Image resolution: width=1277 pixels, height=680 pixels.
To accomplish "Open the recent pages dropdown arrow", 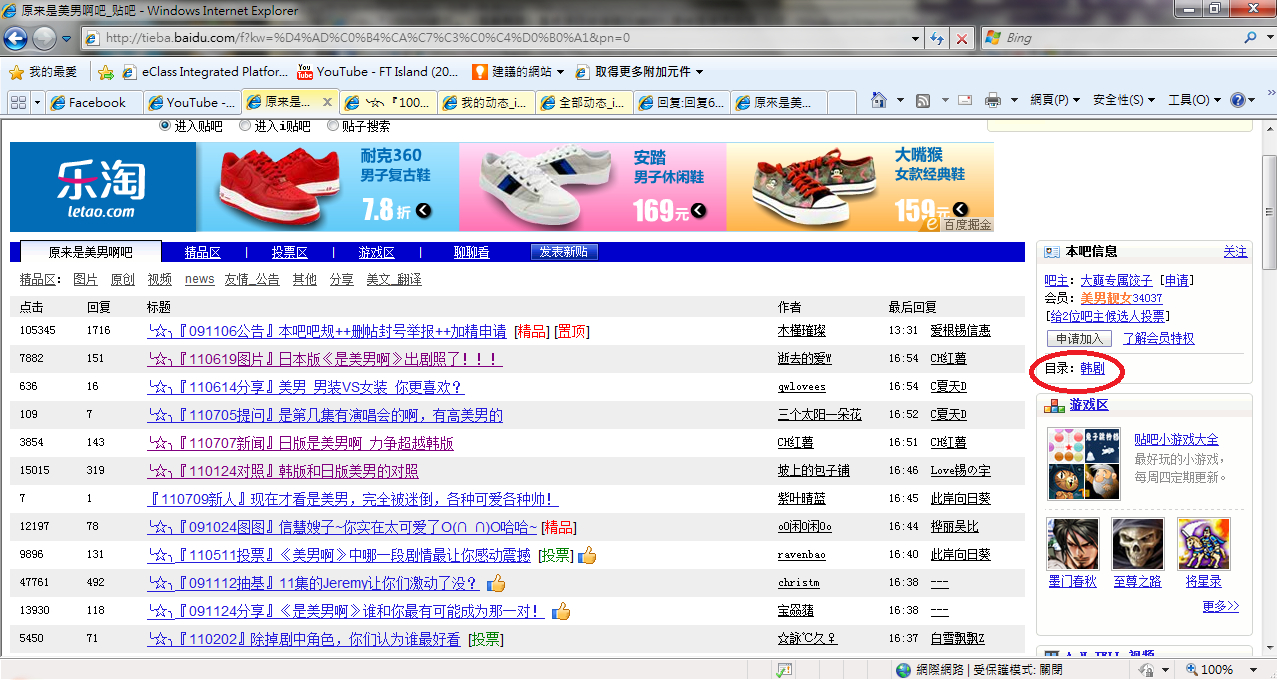I will (x=67, y=39).
